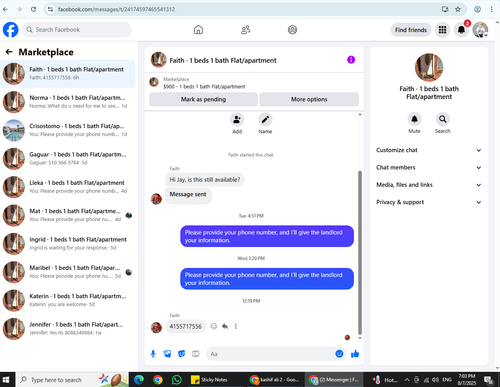Screen dimensions: 500x387
Task: Open the Facebook menu grid icon
Action: click(442, 30)
